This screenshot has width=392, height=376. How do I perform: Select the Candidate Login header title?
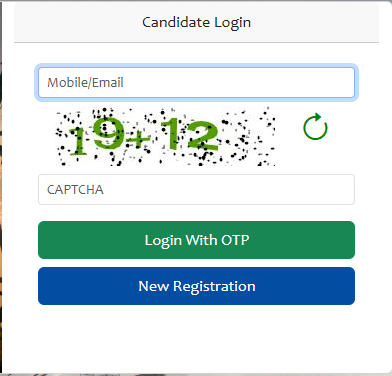coord(196,22)
